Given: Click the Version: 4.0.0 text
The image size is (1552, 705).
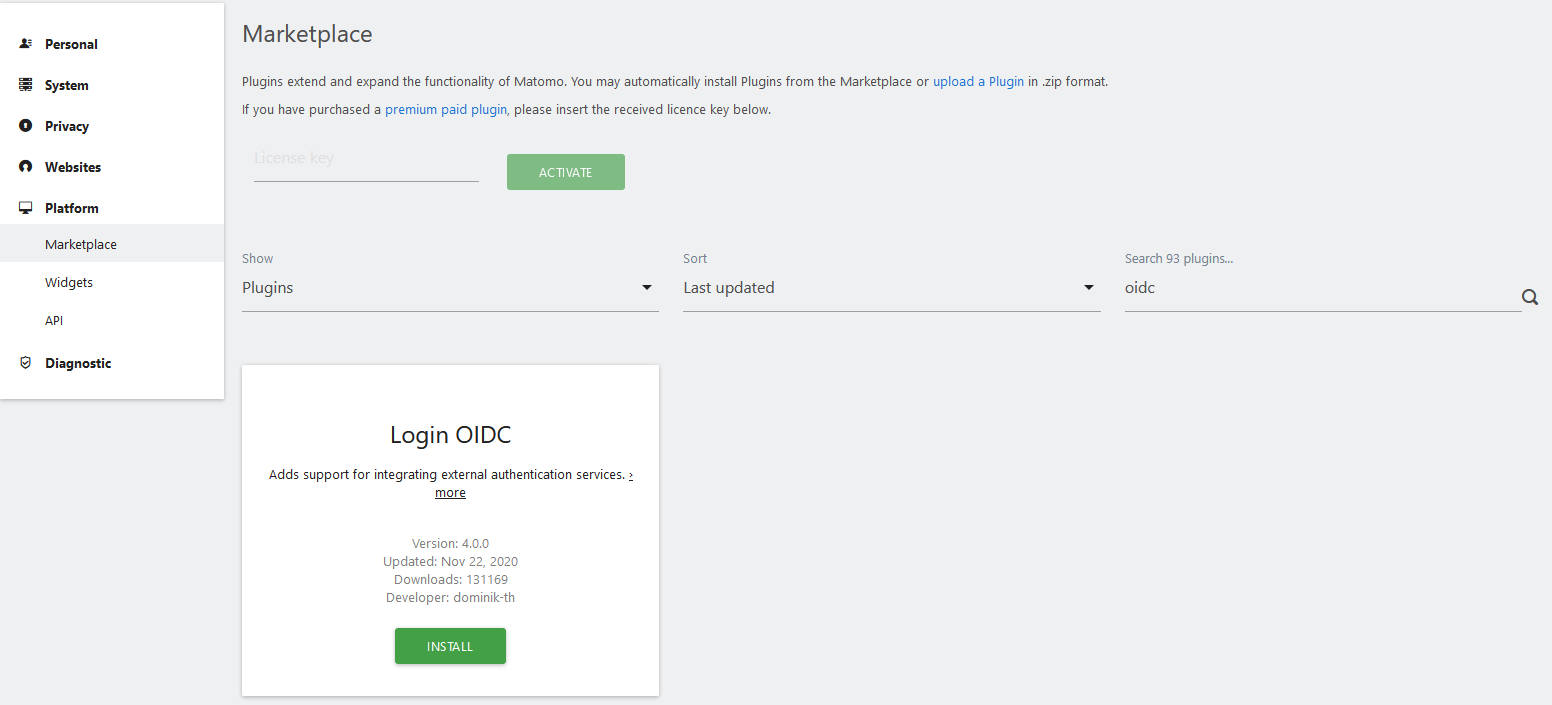Looking at the screenshot, I should pos(450,544).
